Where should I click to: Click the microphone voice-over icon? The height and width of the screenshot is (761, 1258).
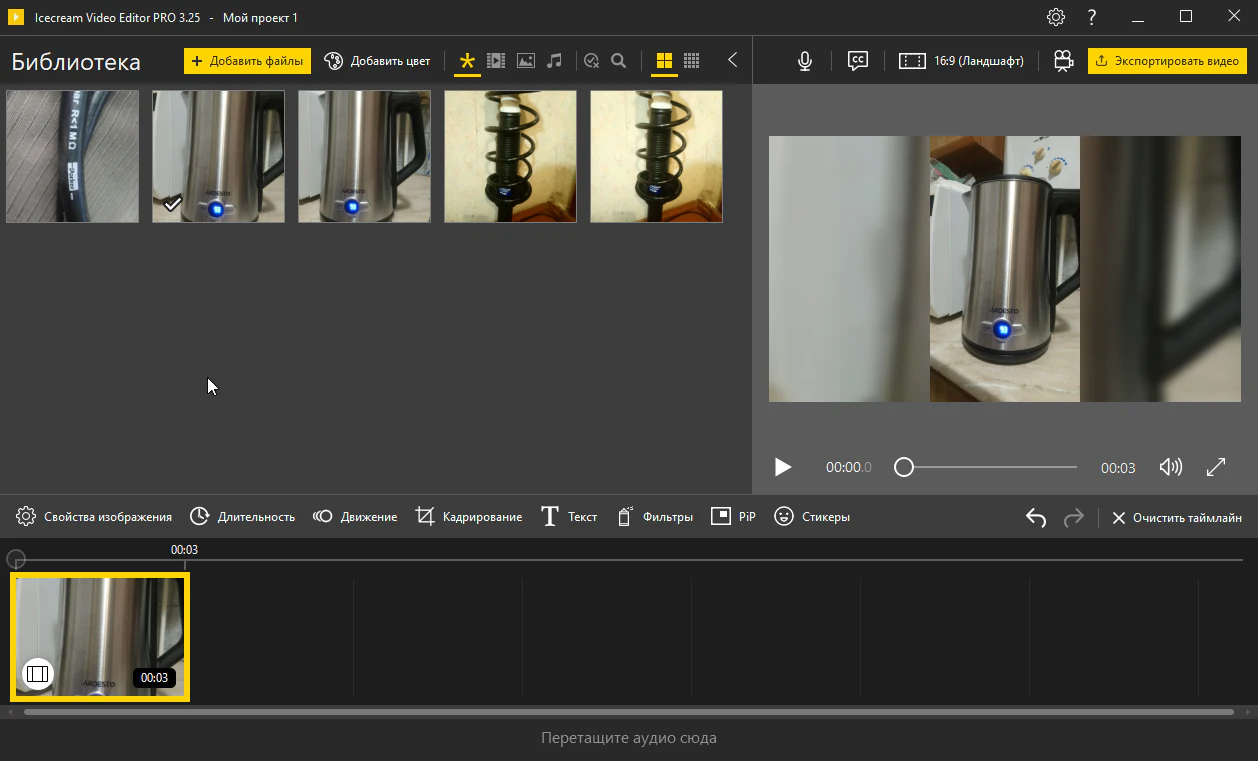[805, 61]
